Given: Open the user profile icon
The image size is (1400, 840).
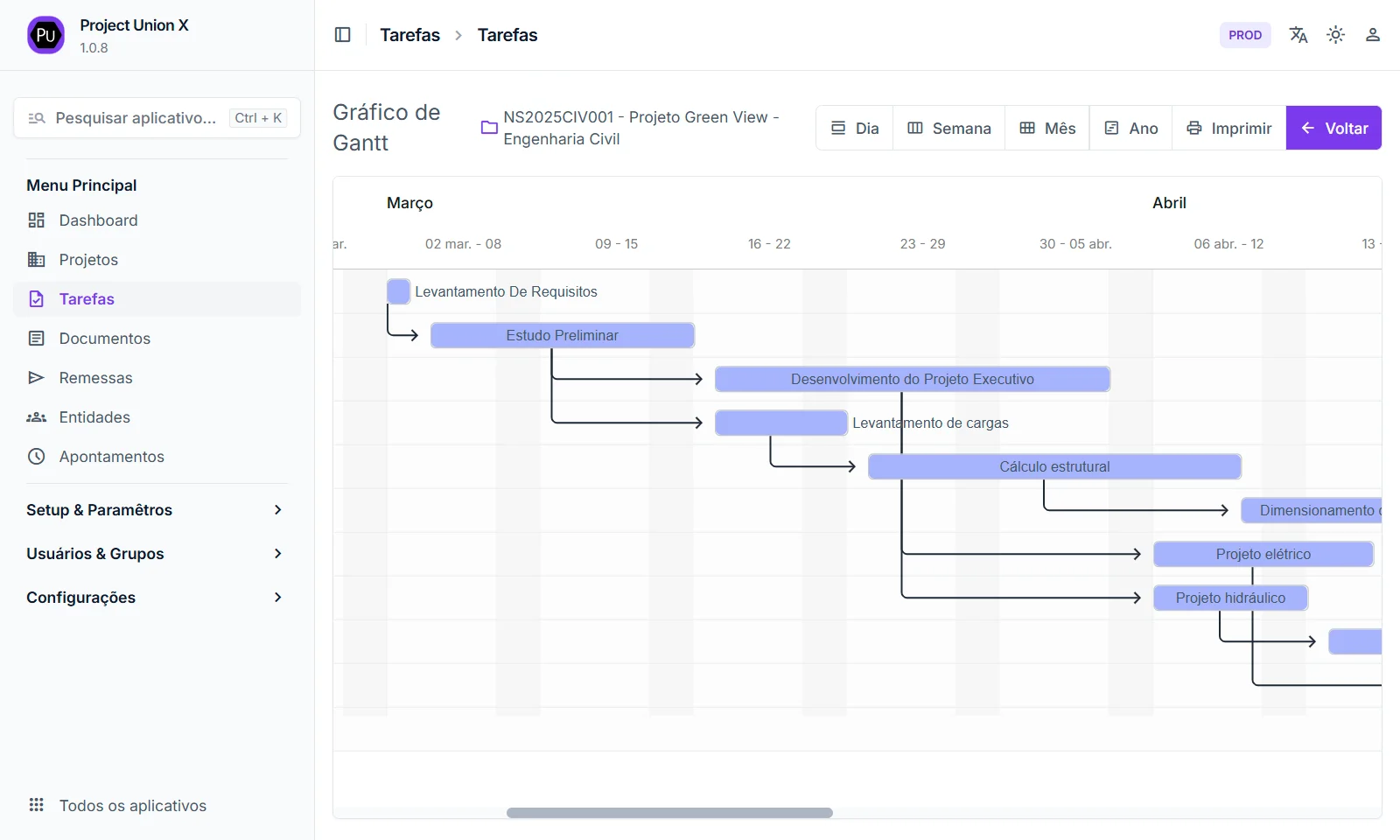Looking at the screenshot, I should (x=1372, y=35).
